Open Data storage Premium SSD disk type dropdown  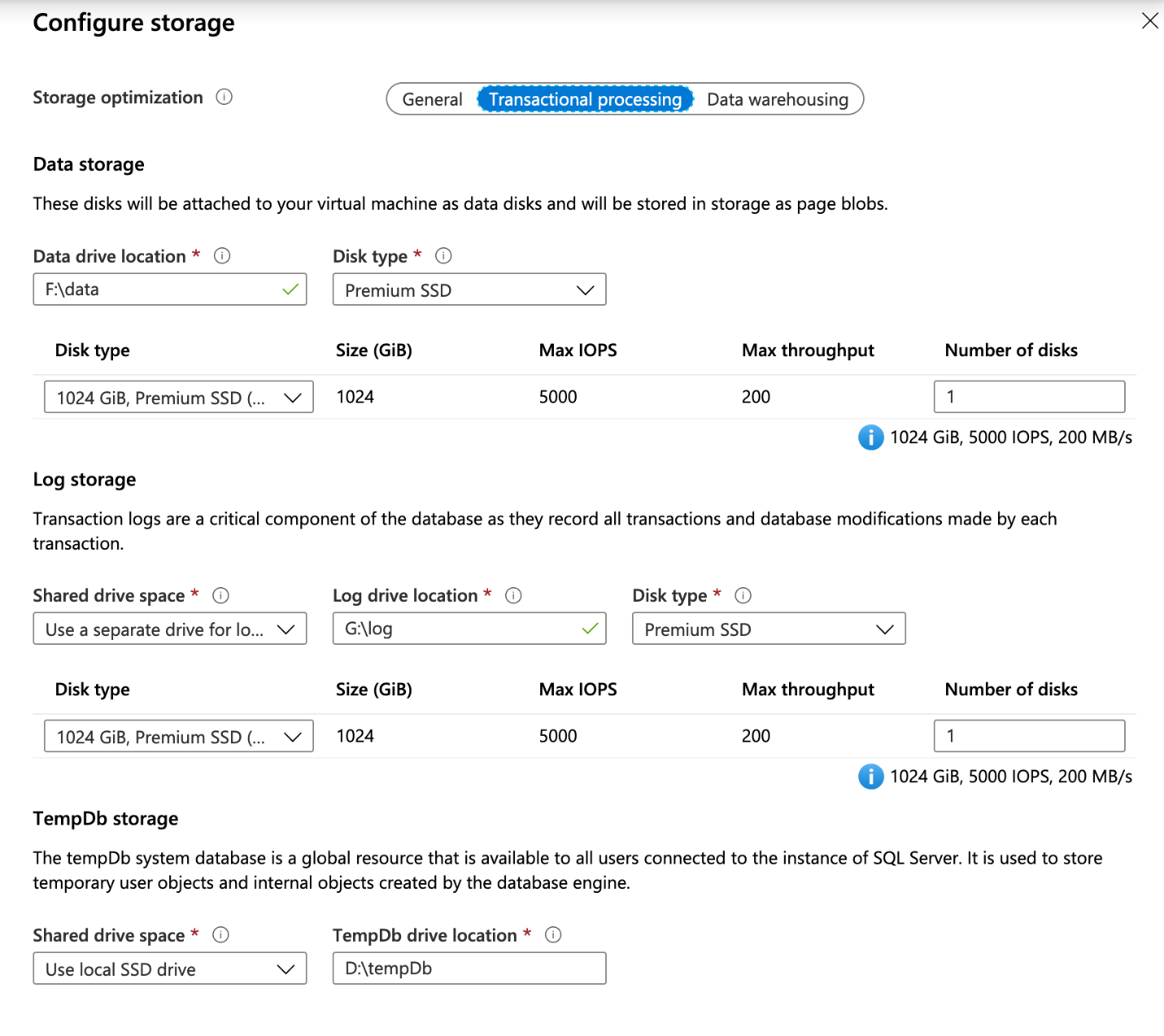point(469,290)
